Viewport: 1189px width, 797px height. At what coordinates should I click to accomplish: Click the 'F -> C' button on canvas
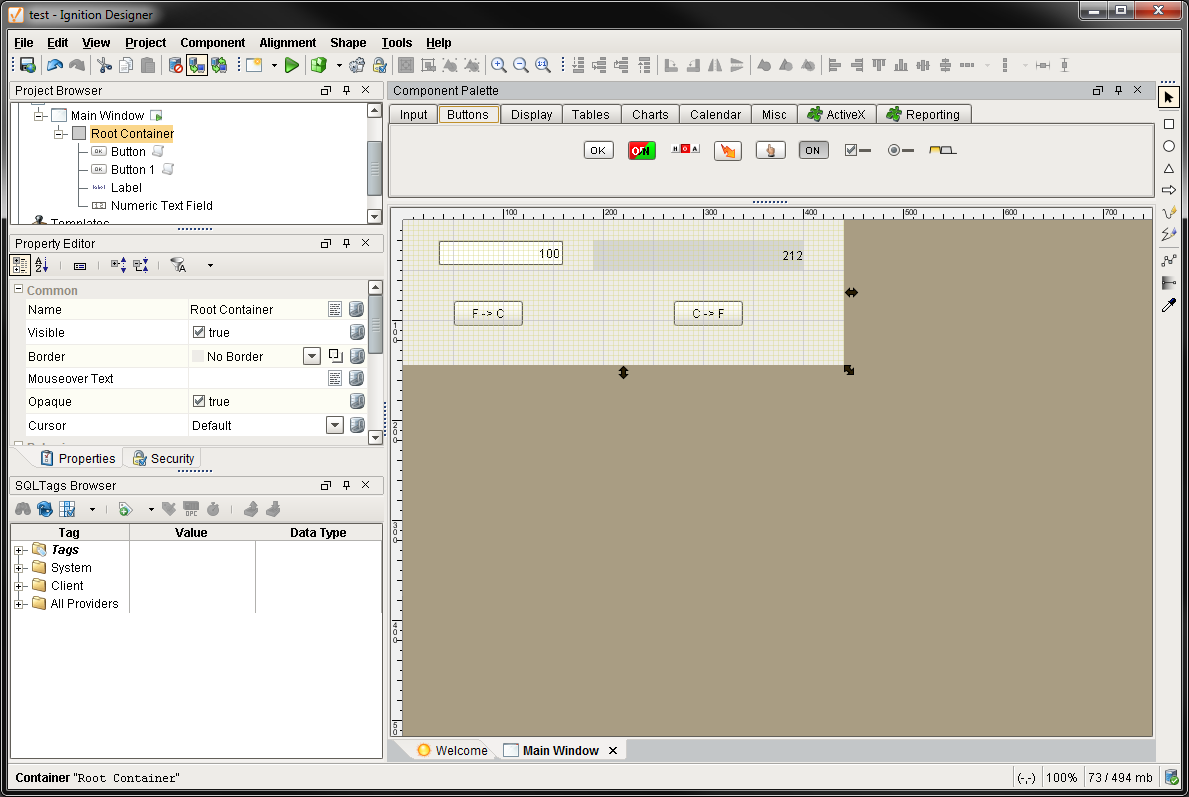(x=488, y=313)
